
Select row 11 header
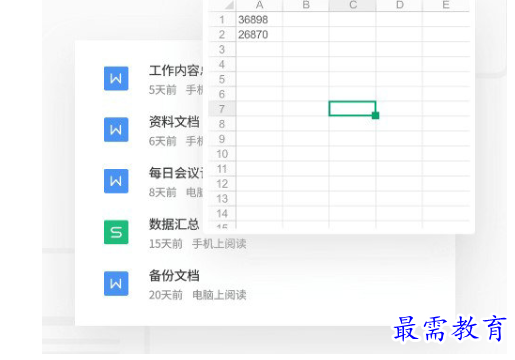tap(222, 169)
